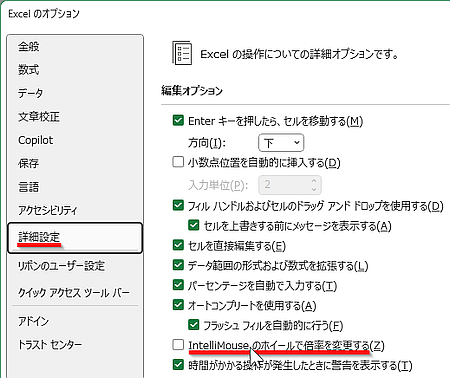
Task: Uncheck セルを直接編集する option
Action: pos(178,245)
